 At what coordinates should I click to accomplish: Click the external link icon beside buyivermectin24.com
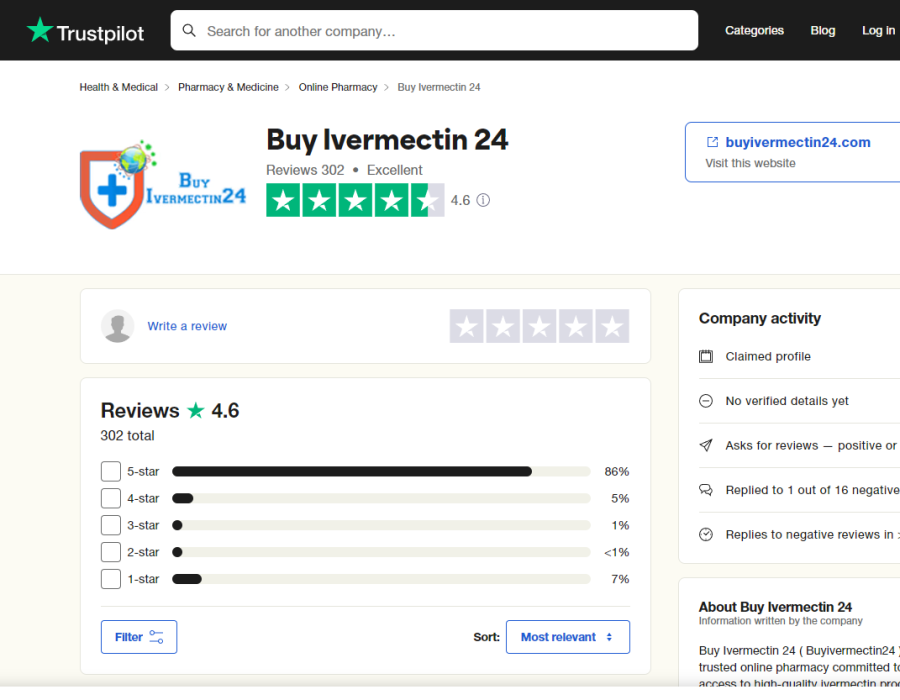(712, 142)
